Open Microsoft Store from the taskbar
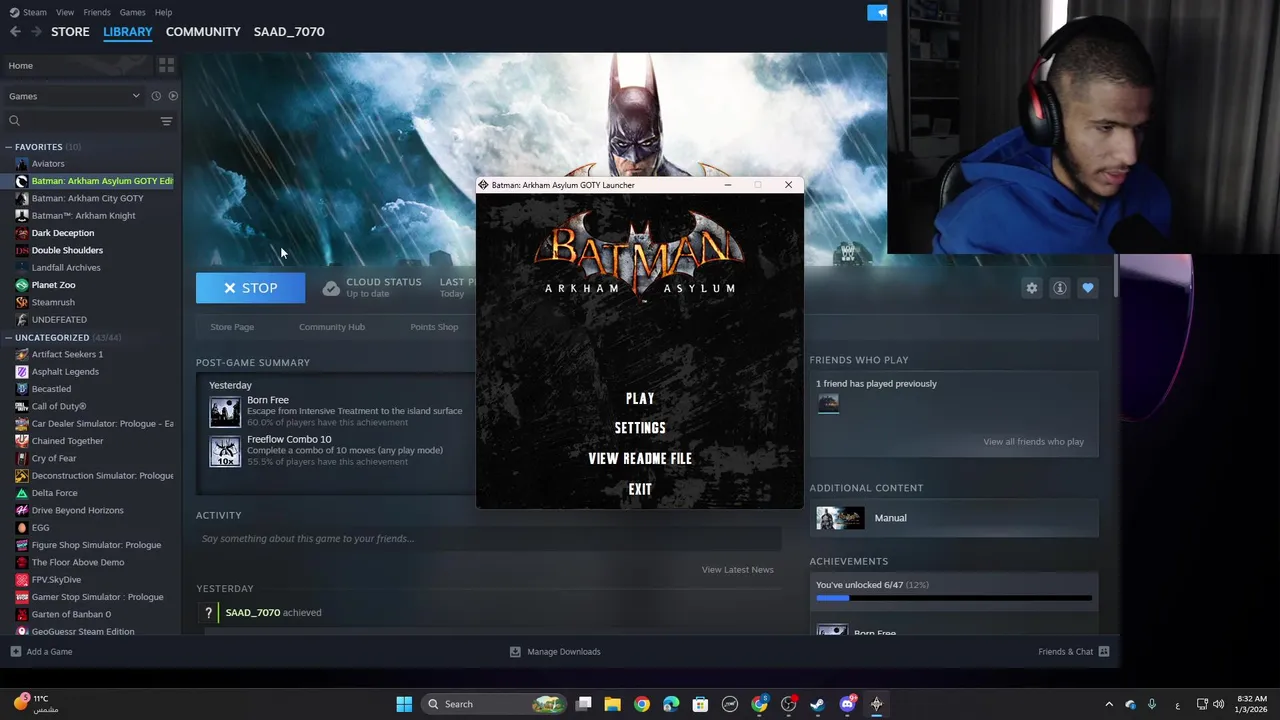Image resolution: width=1280 pixels, height=720 pixels. [700, 704]
